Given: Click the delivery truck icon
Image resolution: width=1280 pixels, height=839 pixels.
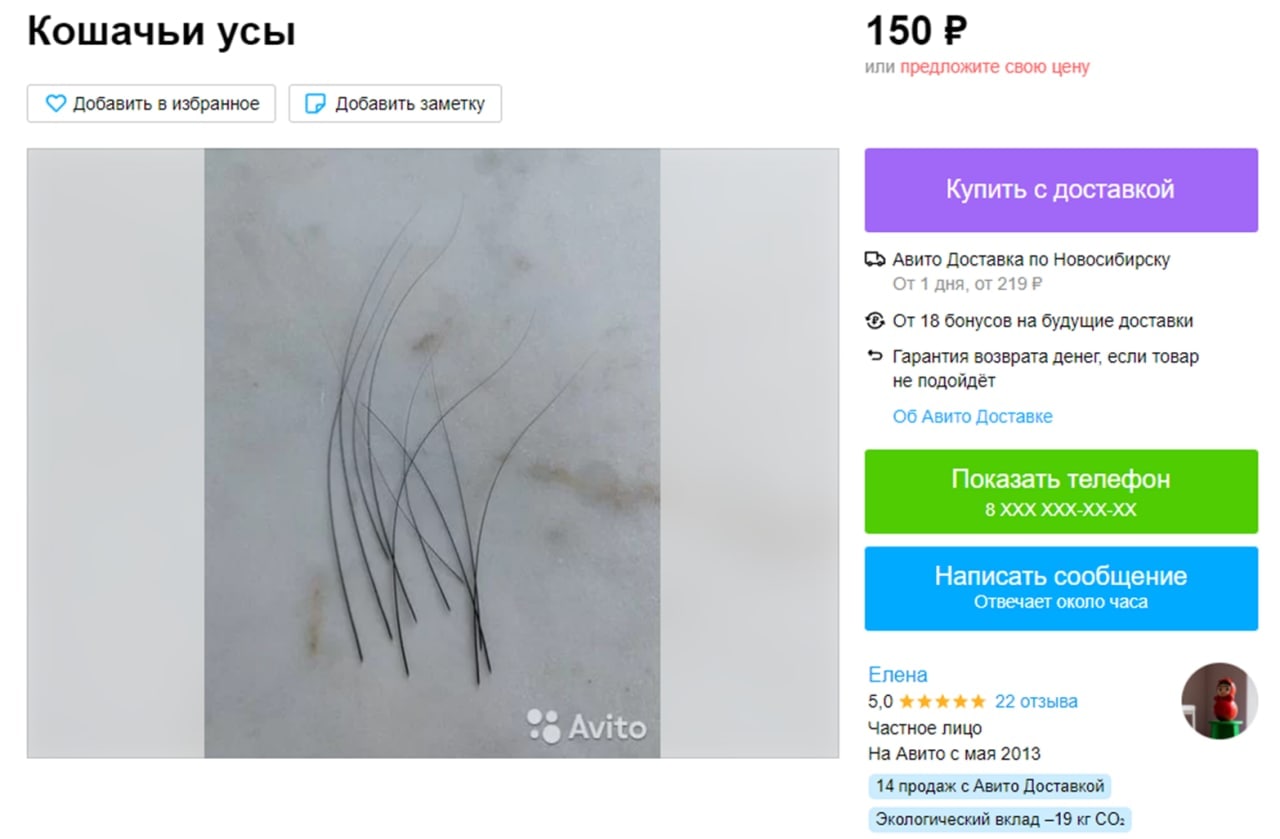Looking at the screenshot, I should click(x=875, y=259).
